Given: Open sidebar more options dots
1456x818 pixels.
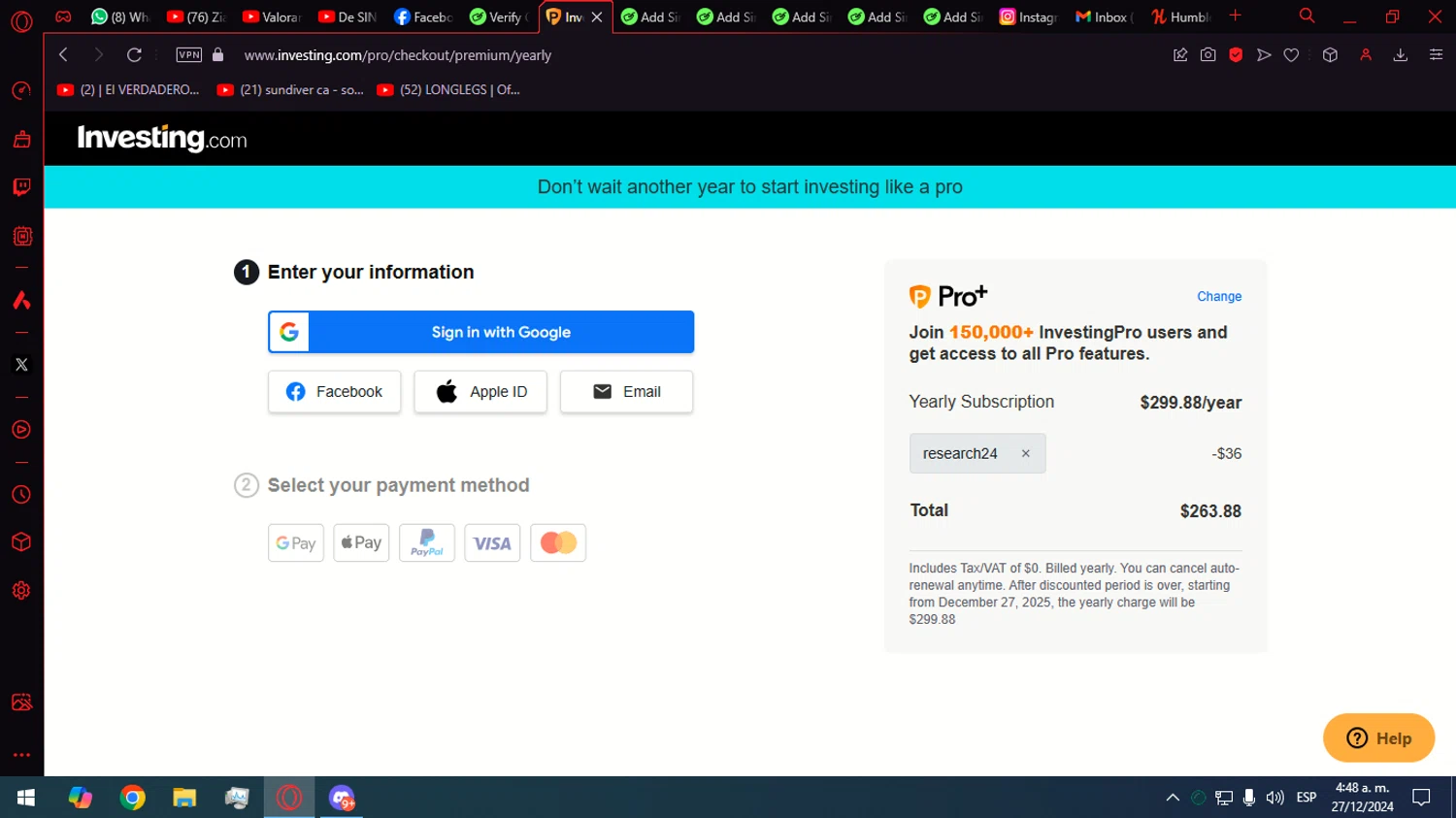Looking at the screenshot, I should (21, 754).
